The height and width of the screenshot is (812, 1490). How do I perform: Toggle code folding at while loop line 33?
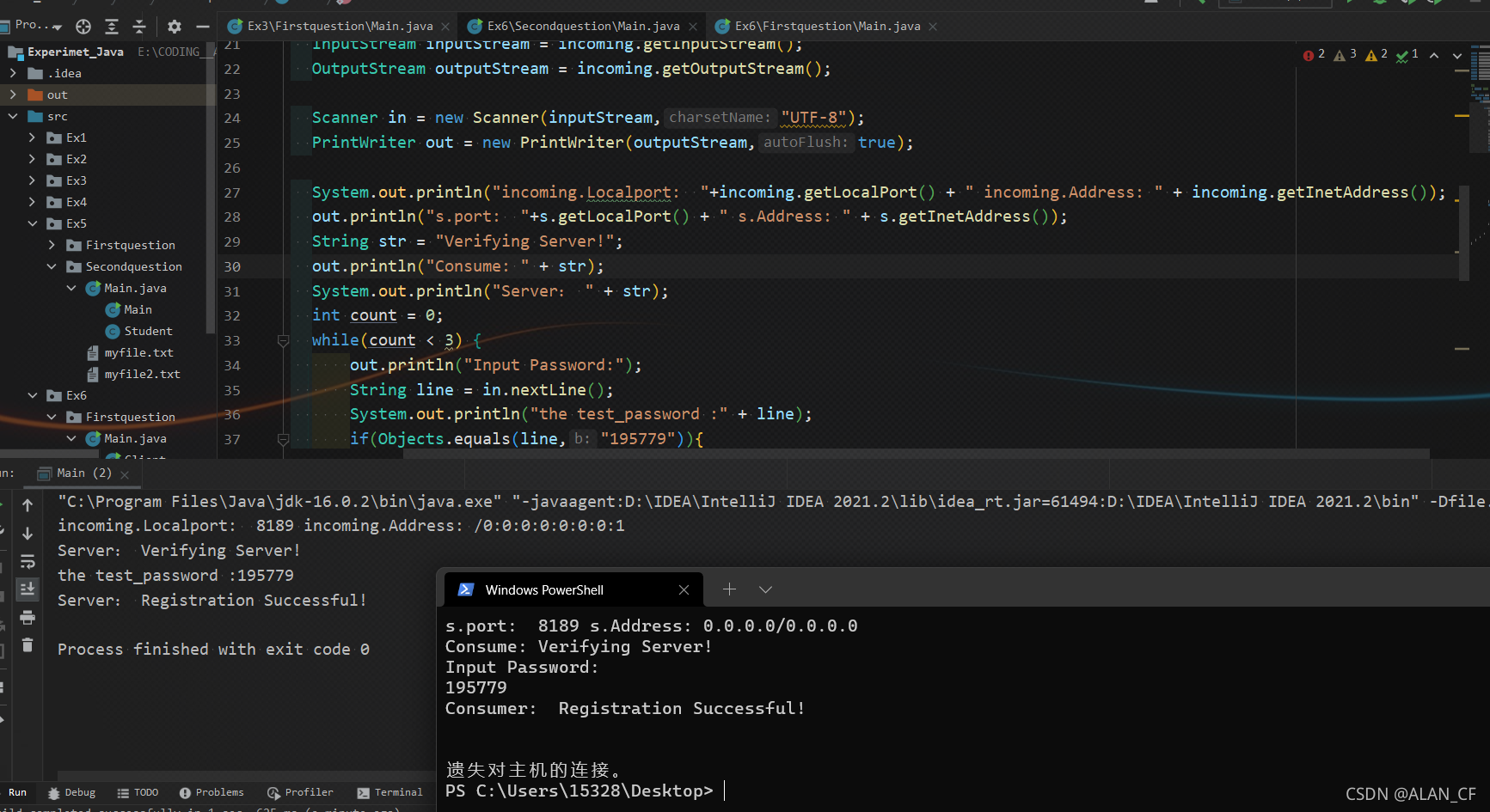(x=283, y=341)
